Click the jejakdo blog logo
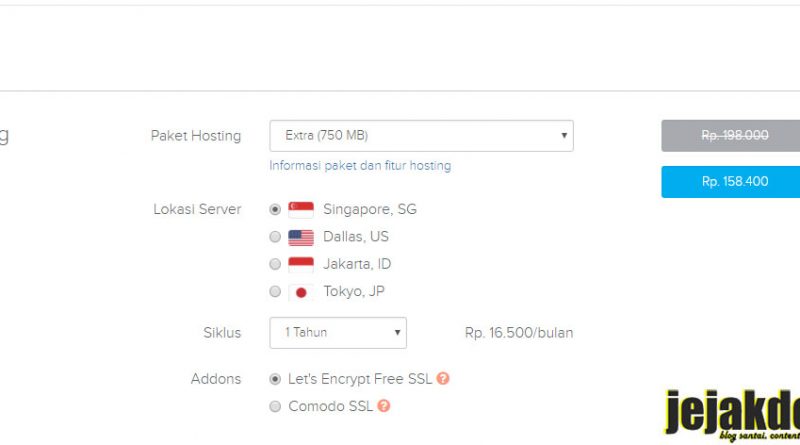The width and height of the screenshot is (800, 445). point(732,414)
